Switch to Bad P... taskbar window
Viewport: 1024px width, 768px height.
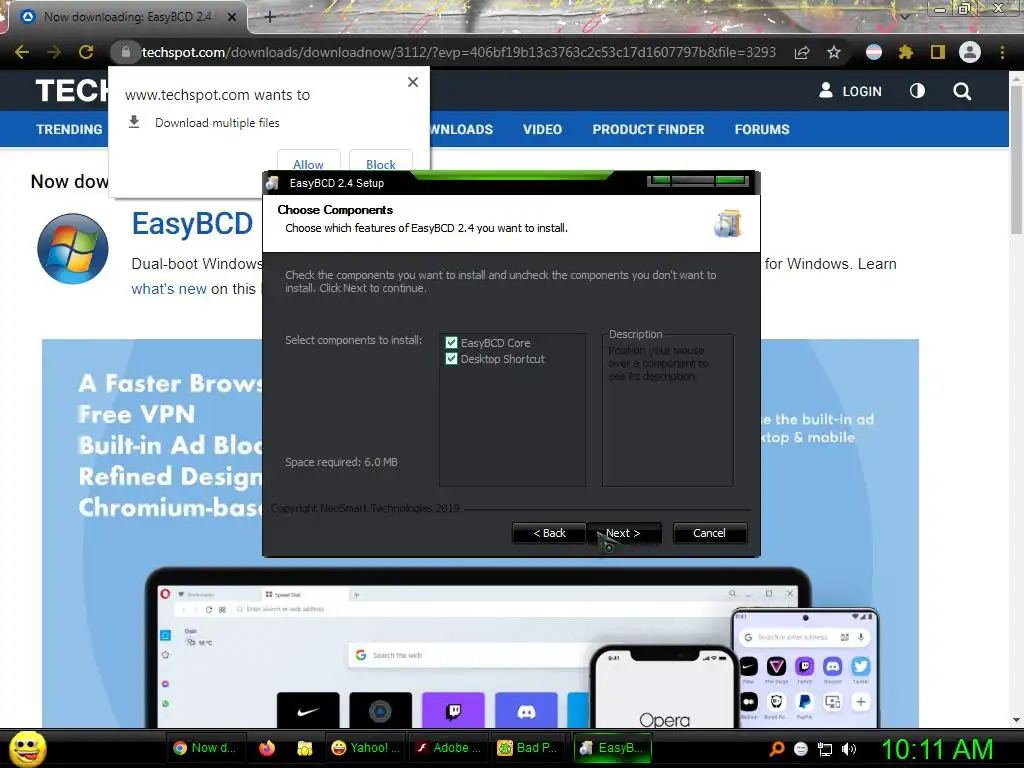pos(528,748)
